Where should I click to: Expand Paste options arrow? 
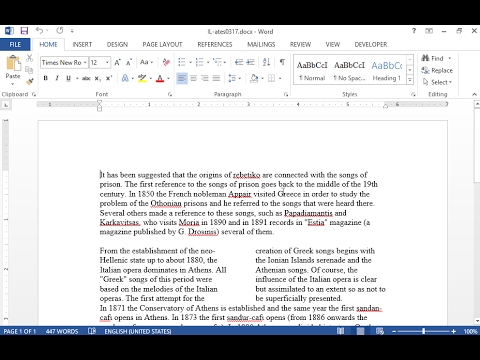pos(13,83)
